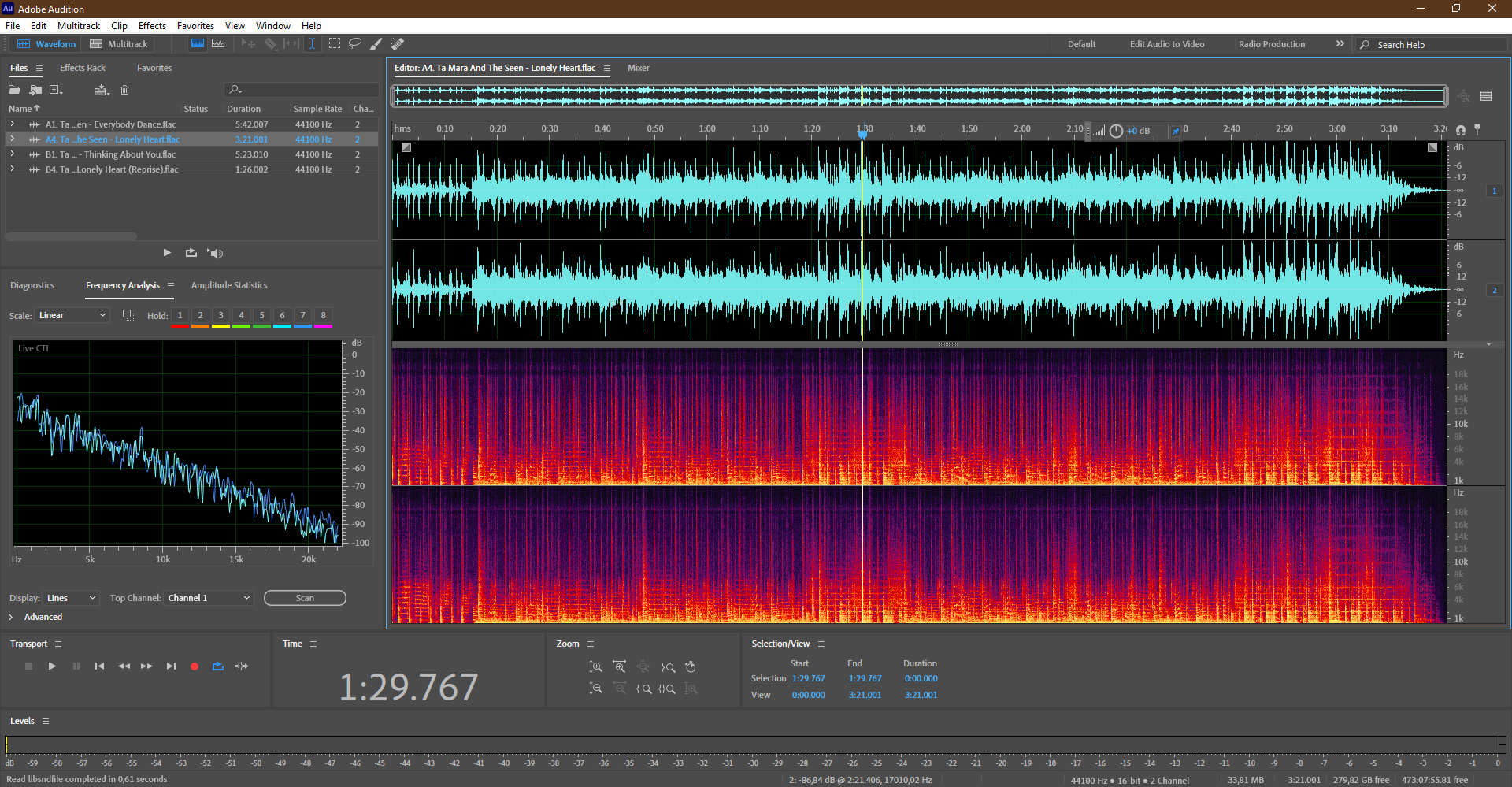Zoom In Amplitude icon
Viewport: 1512px width, 787px height.
[x=596, y=666]
